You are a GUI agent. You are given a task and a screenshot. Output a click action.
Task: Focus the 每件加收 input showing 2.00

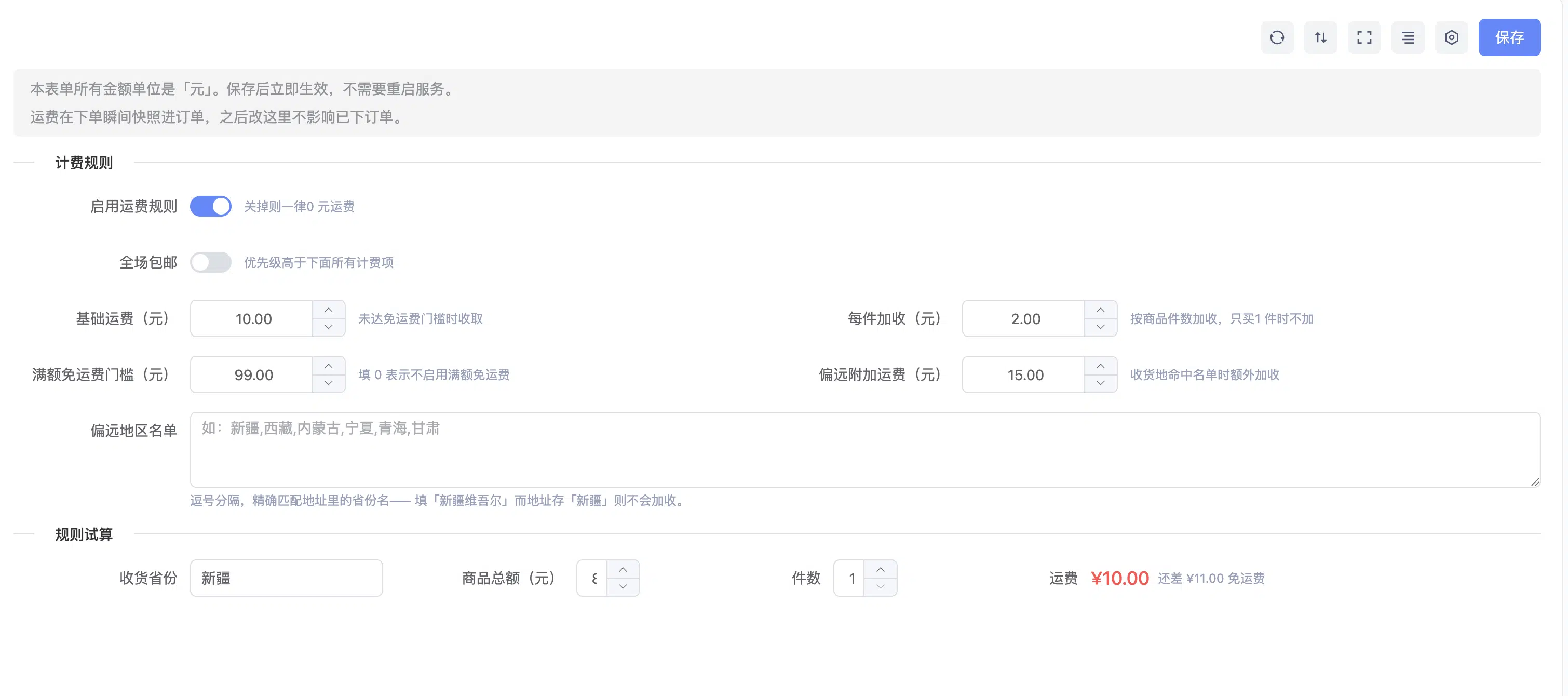click(x=1024, y=318)
